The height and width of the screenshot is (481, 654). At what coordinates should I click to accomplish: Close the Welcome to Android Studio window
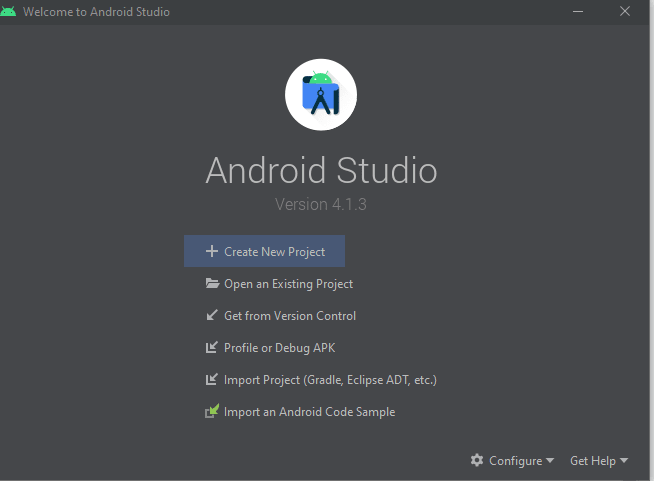[625, 11]
